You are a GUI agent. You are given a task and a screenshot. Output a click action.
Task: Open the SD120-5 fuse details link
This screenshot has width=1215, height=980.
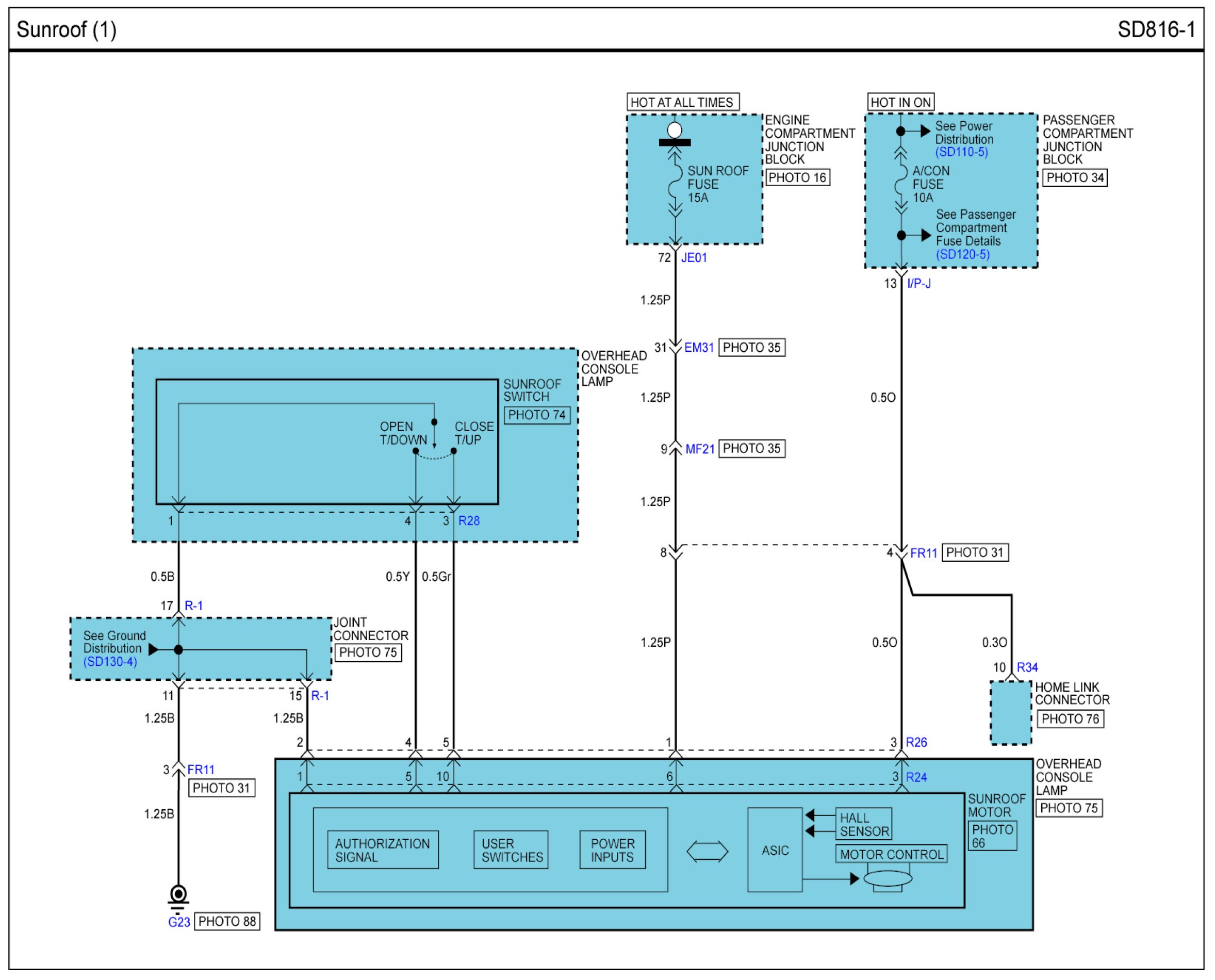(963, 254)
